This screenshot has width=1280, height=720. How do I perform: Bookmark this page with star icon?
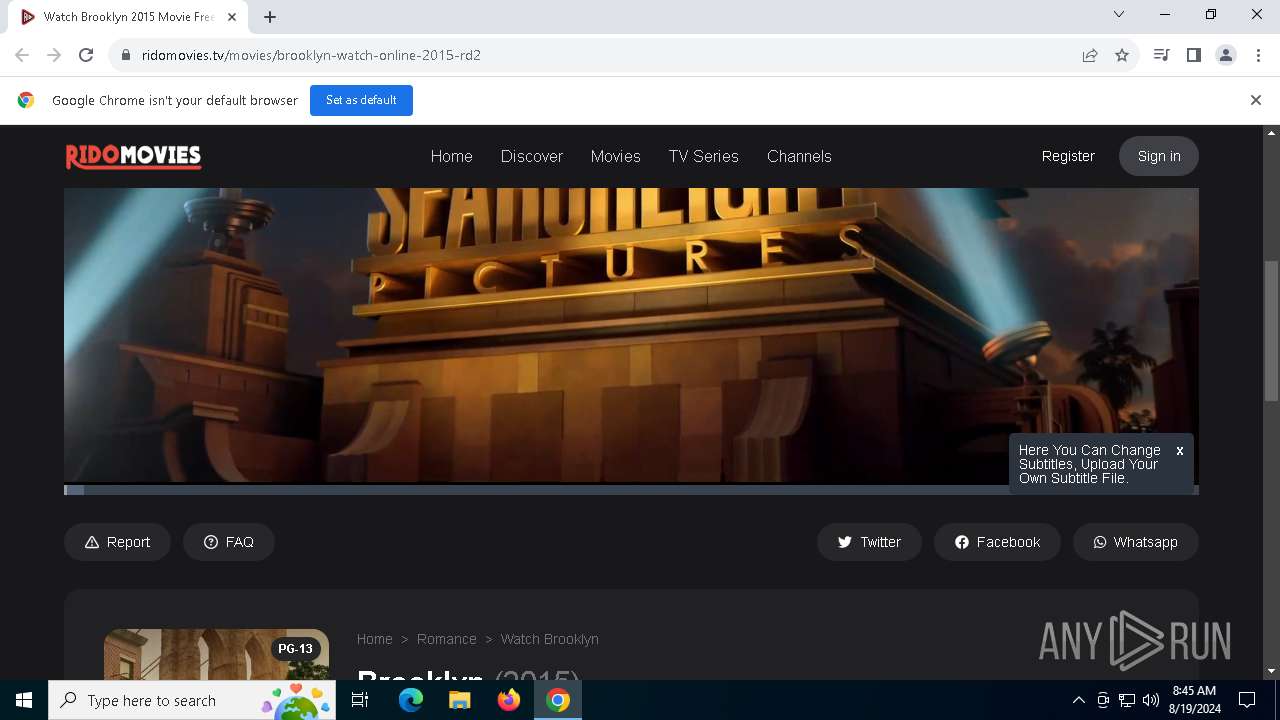[x=1122, y=55]
